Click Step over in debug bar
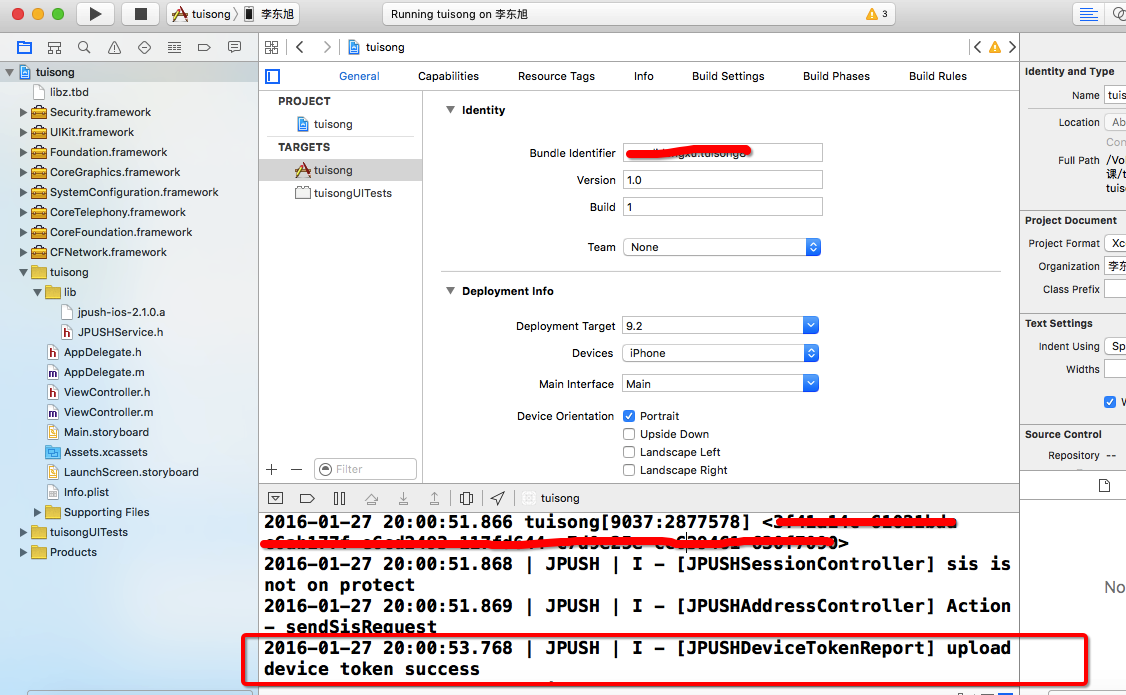Screen dimensions: 1126x695 371,498
